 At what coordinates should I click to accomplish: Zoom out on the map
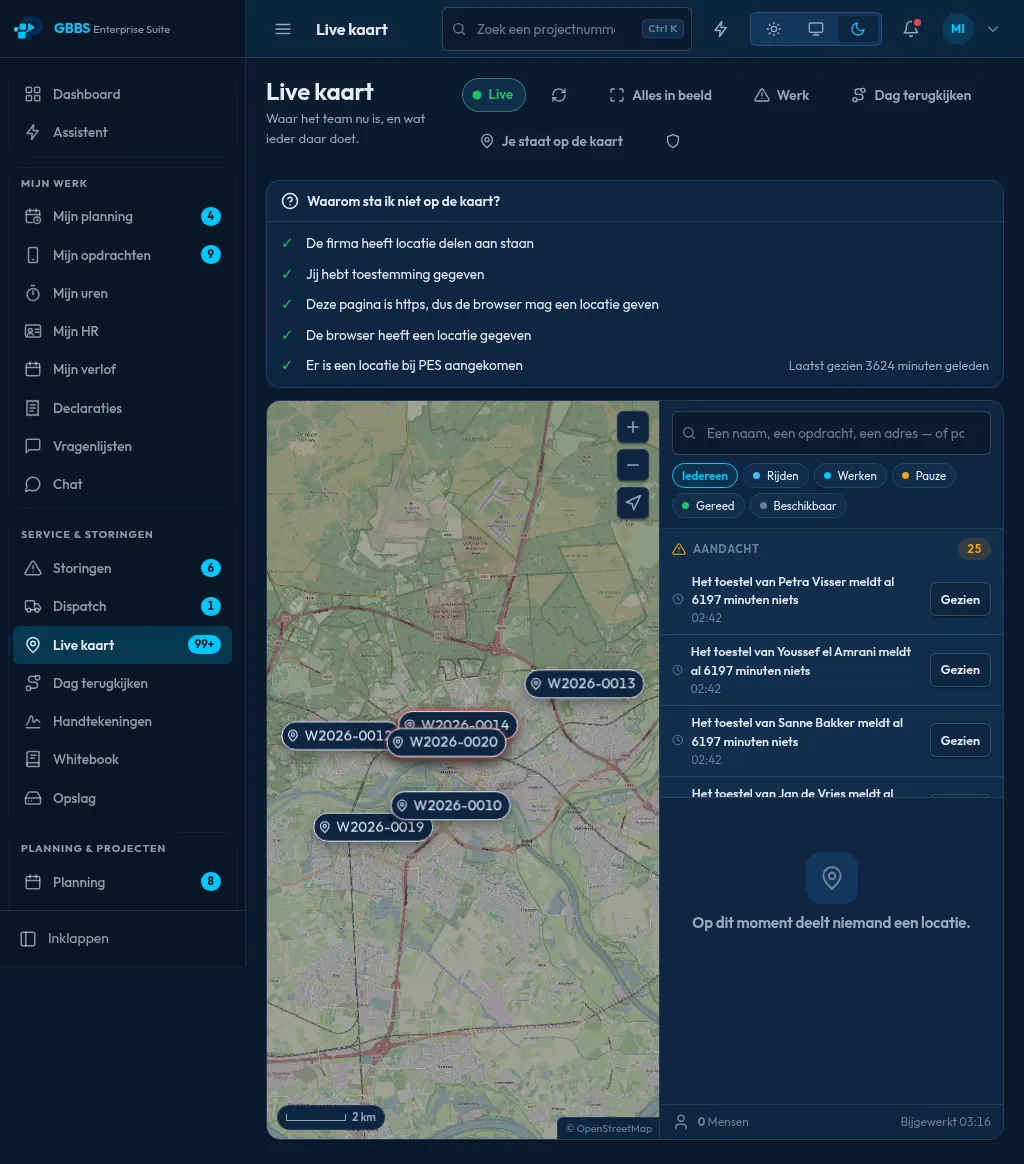(633, 465)
